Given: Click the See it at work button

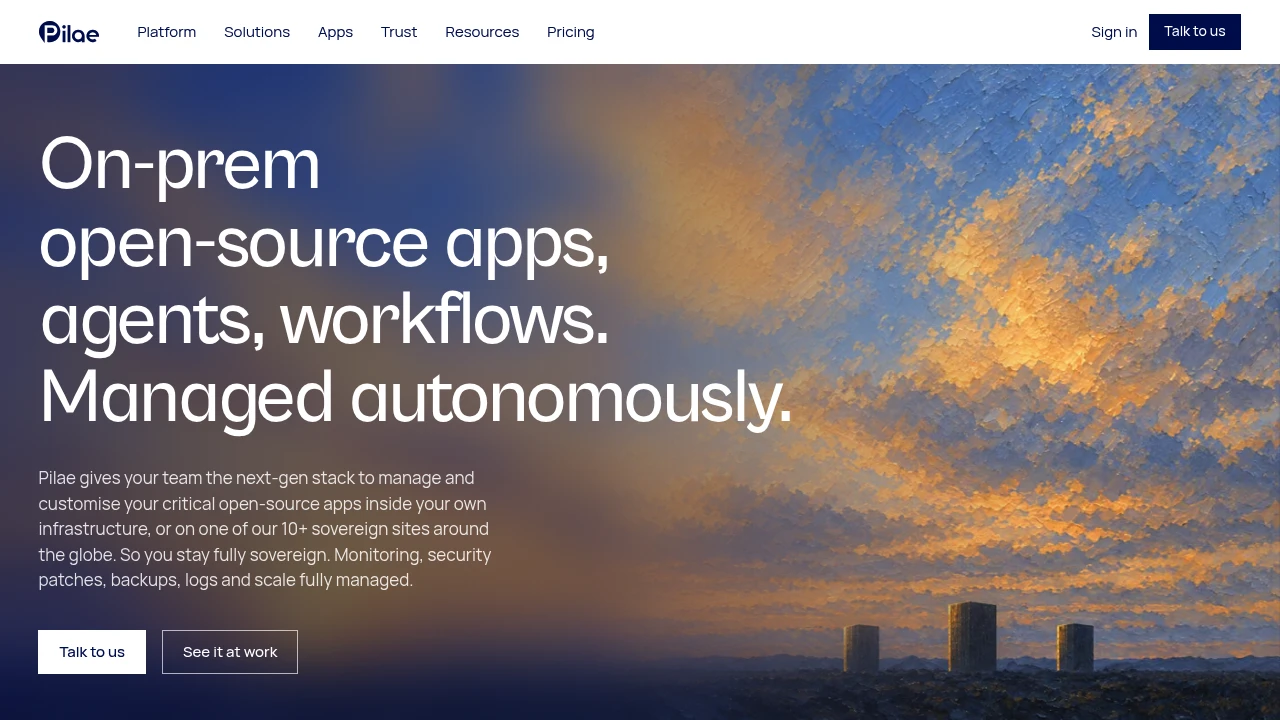Looking at the screenshot, I should click(x=230, y=652).
